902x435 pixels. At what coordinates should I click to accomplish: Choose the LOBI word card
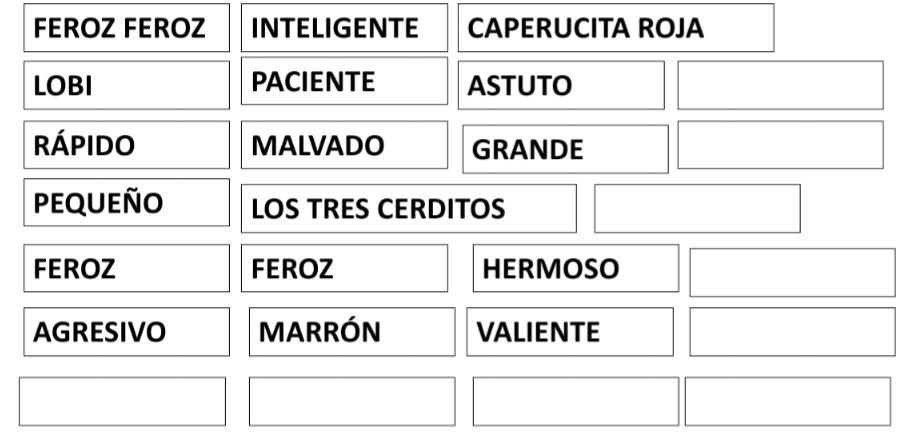click(x=127, y=85)
